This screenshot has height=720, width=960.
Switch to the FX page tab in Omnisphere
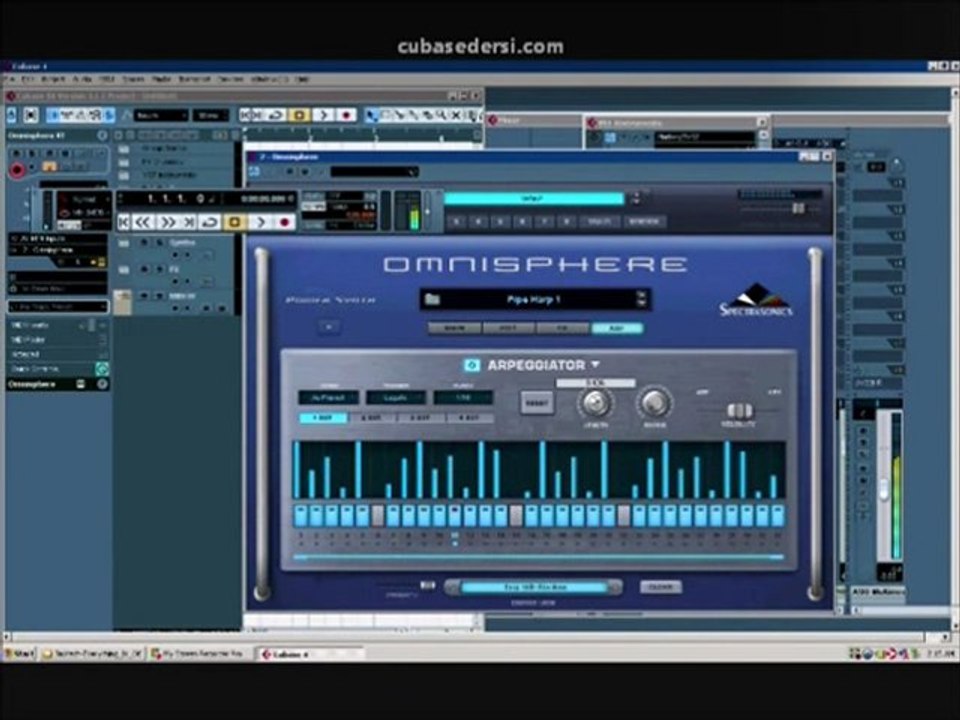(x=563, y=329)
